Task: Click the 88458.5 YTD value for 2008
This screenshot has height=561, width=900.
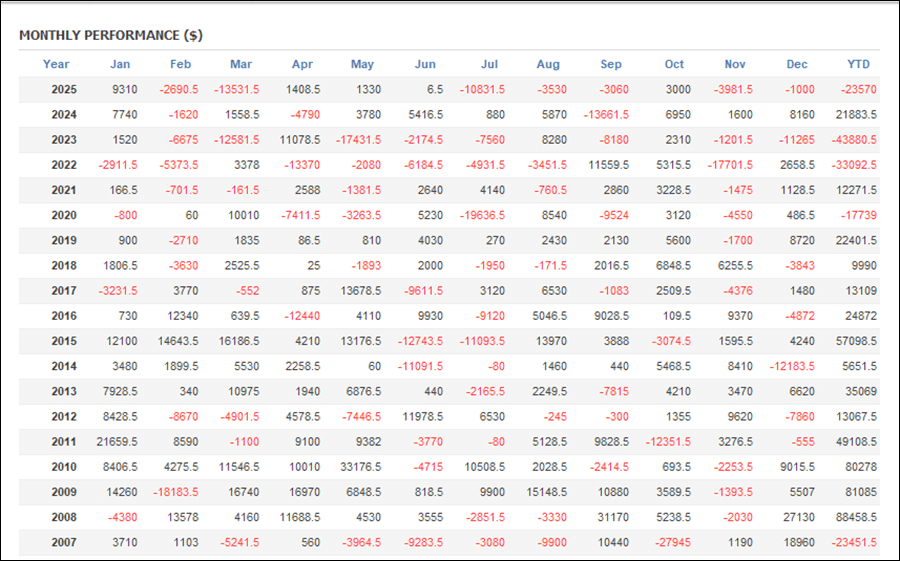Action: point(854,517)
